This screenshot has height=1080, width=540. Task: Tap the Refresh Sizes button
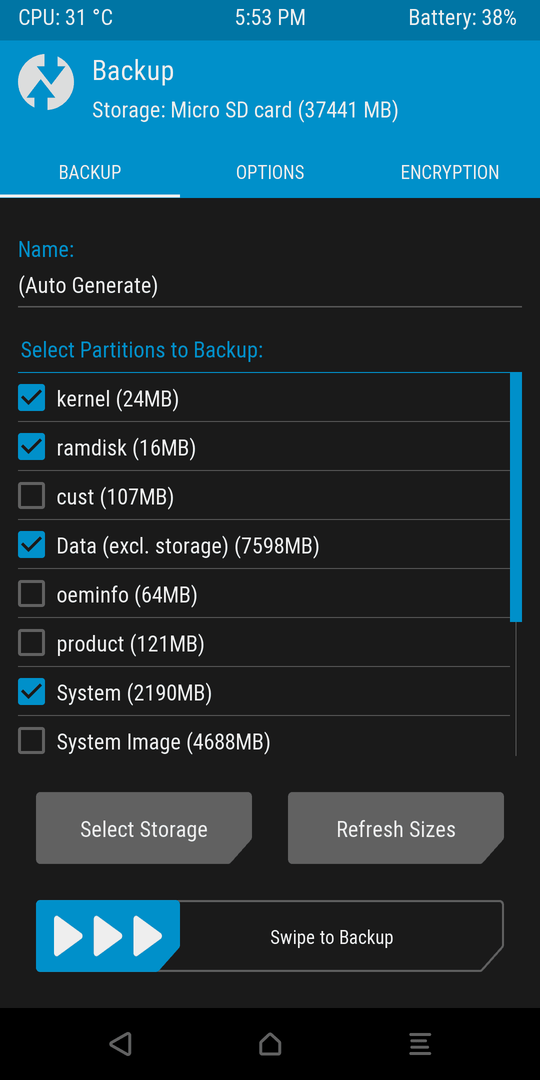(x=396, y=829)
